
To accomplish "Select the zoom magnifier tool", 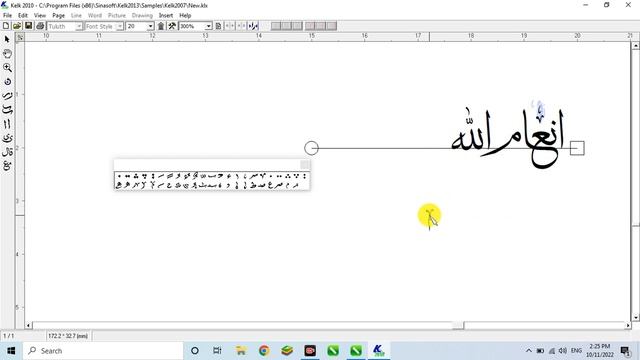I will (7, 67).
